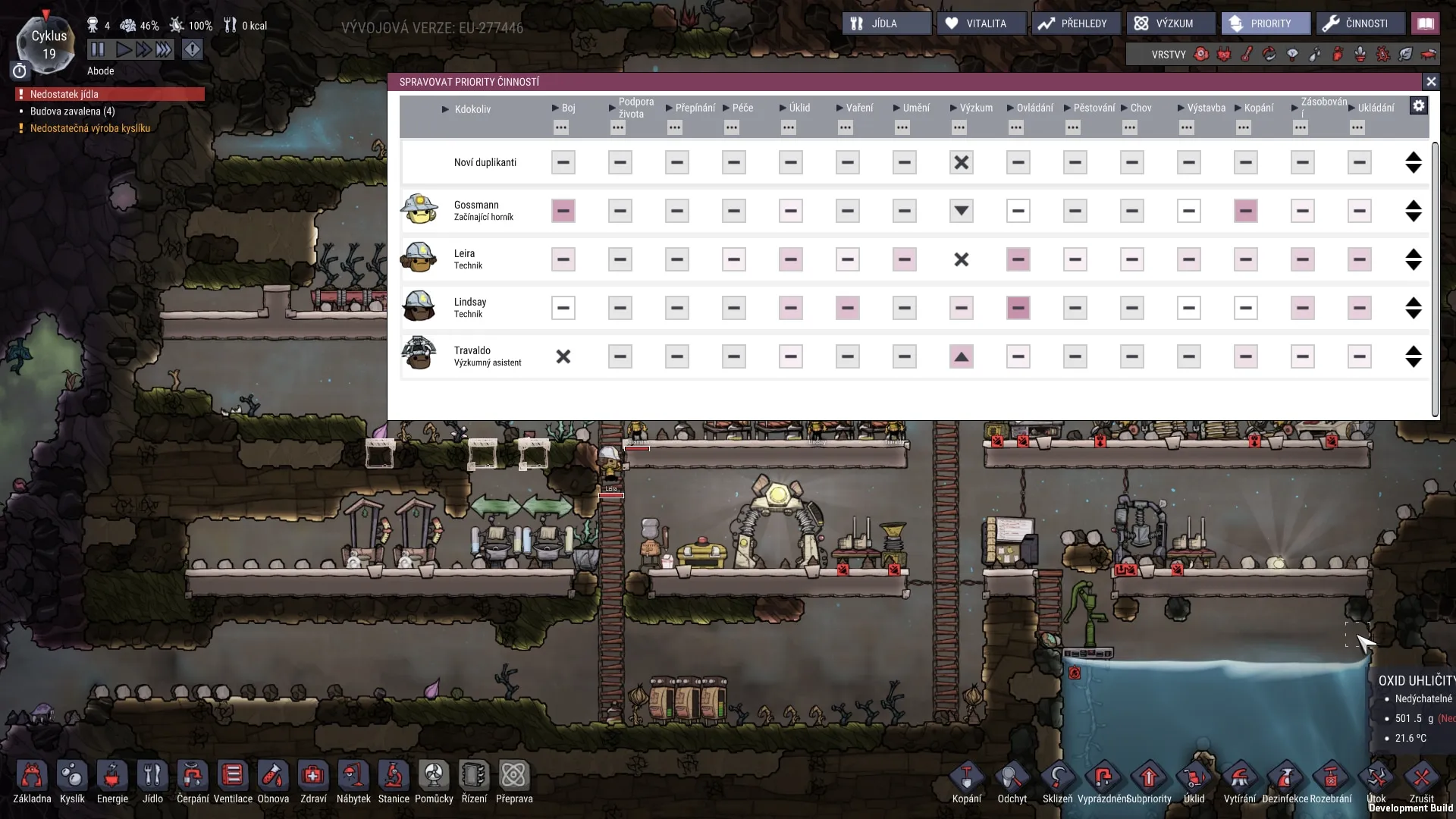Select the Sklizeň harvest tool
Image resolution: width=1456 pixels, height=819 pixels.
tap(1058, 782)
